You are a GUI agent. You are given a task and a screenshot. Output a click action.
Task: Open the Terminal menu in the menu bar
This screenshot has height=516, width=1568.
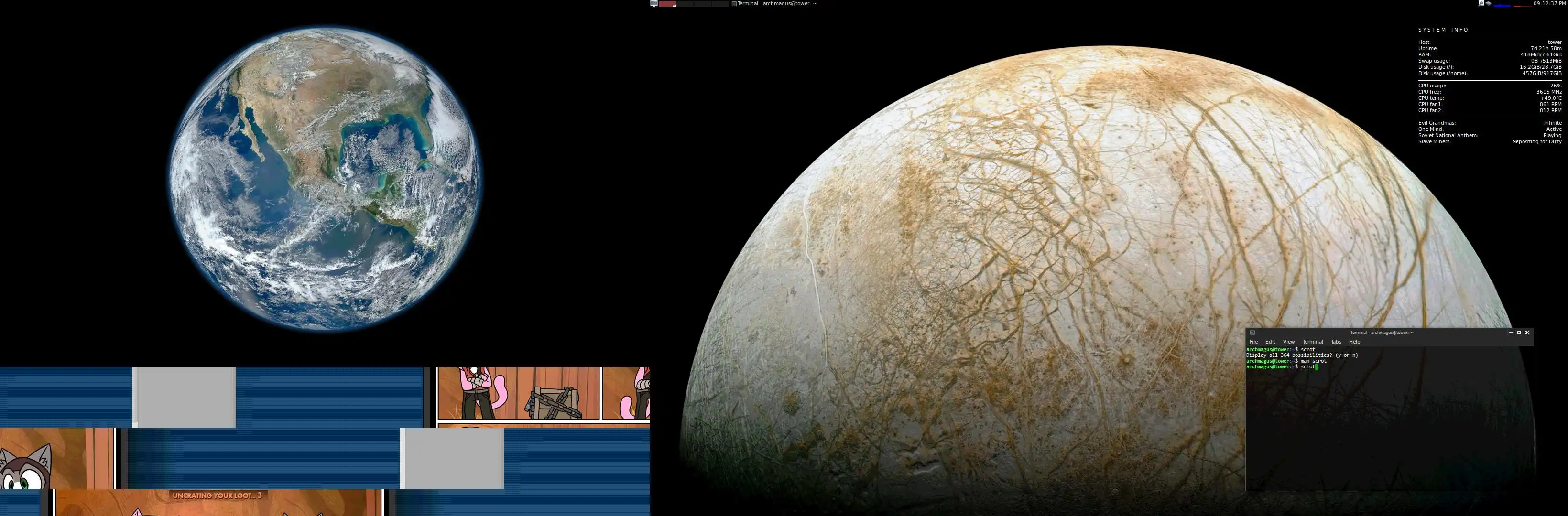pyautogui.click(x=1312, y=342)
